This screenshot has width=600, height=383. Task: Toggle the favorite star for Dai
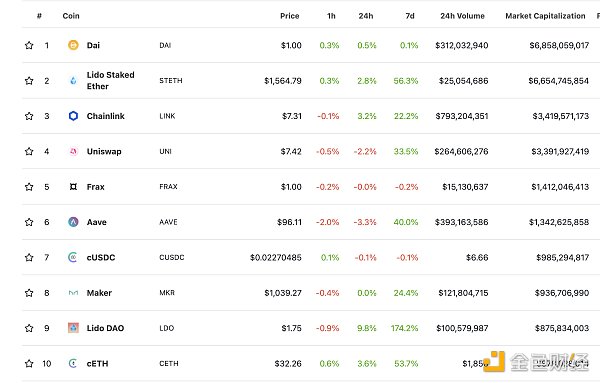[29, 45]
